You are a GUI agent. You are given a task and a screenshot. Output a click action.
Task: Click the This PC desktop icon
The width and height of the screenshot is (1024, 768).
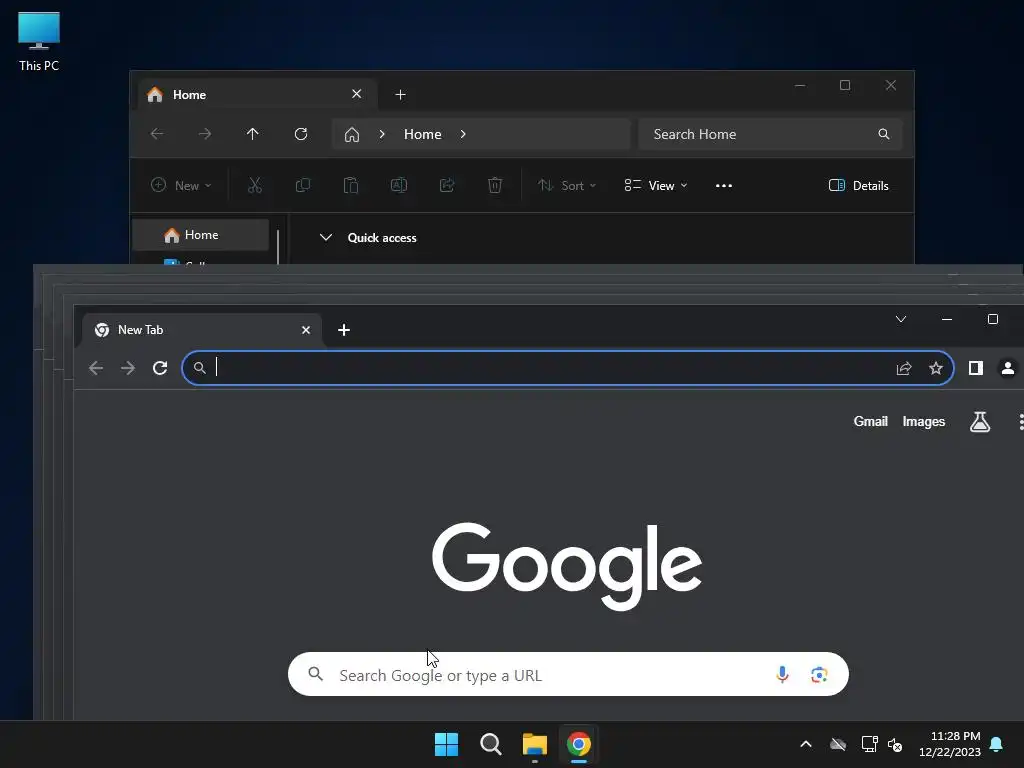(39, 42)
